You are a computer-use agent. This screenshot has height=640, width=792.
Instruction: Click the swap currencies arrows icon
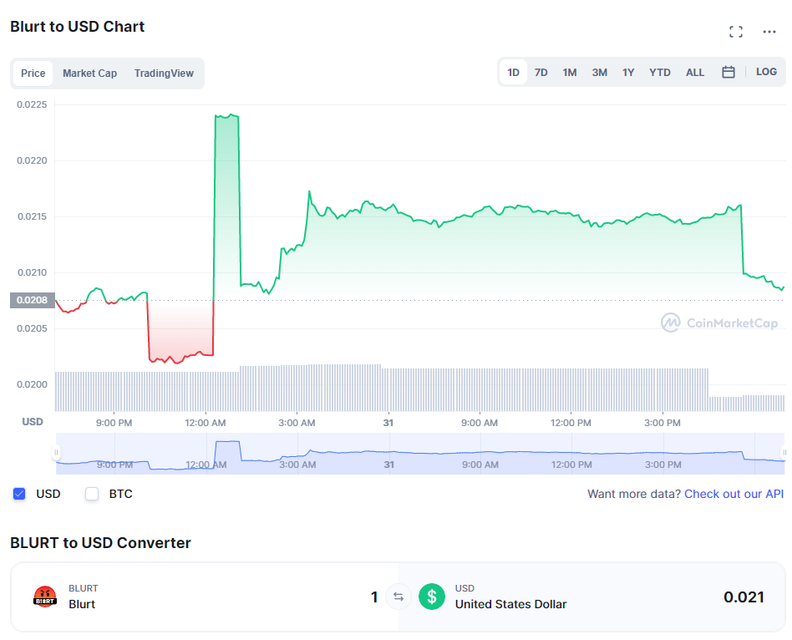pyautogui.click(x=399, y=597)
